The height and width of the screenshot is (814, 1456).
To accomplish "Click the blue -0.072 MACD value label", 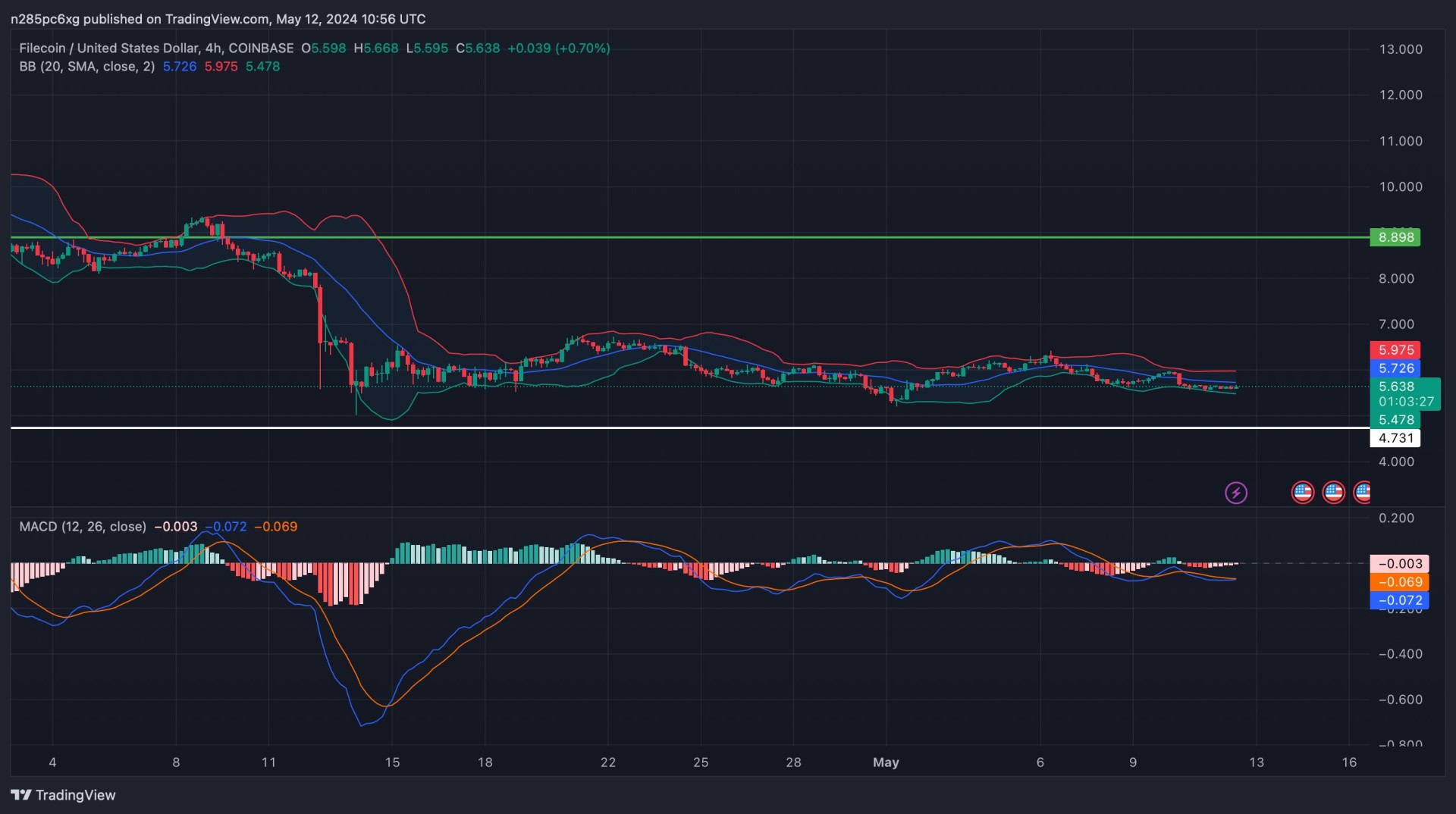I will point(1399,600).
